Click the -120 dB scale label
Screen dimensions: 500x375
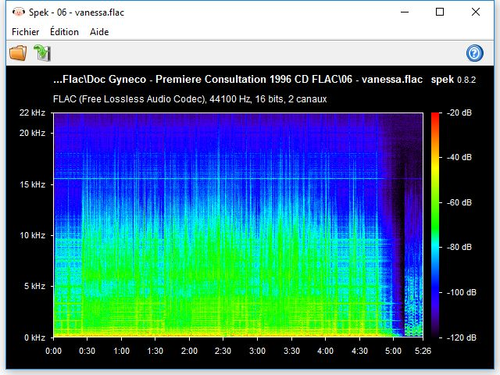(461, 338)
